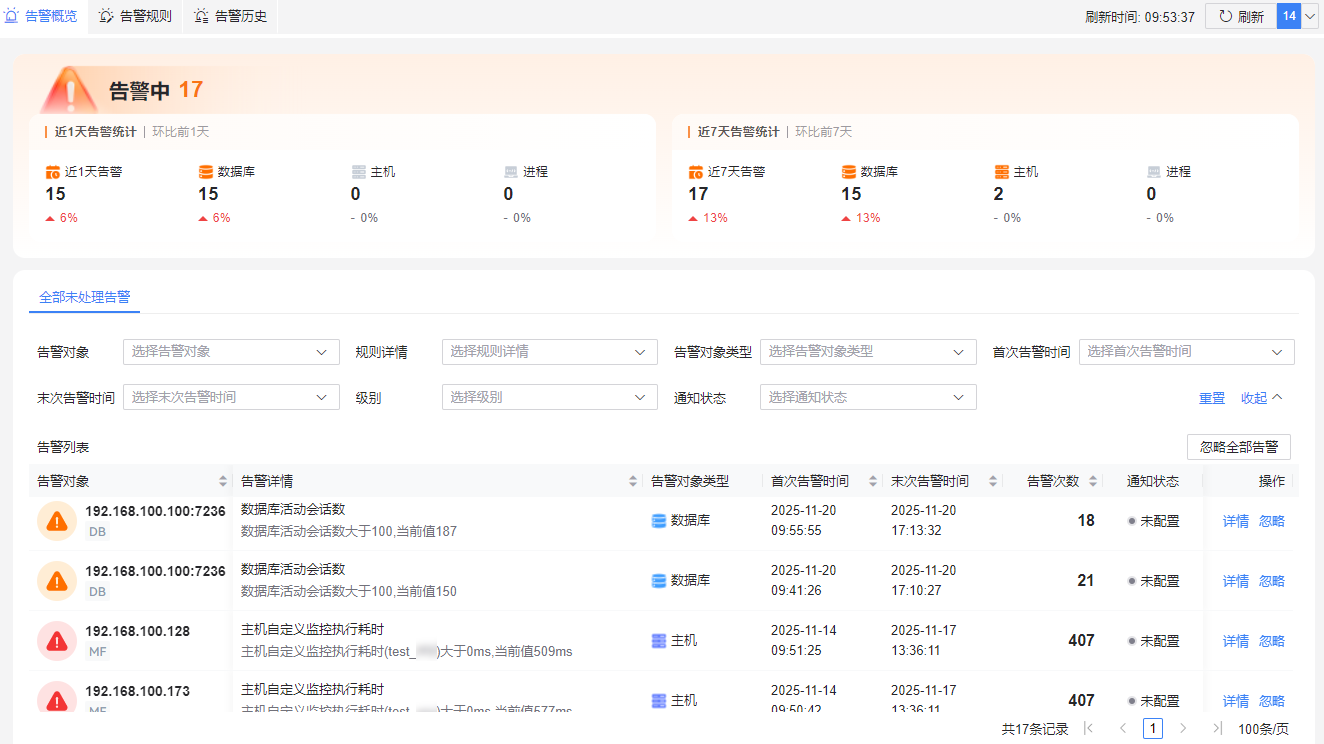This screenshot has width=1324, height=744.
Task: Click the 近1天告警 calendar icon
Action: click(x=53, y=172)
